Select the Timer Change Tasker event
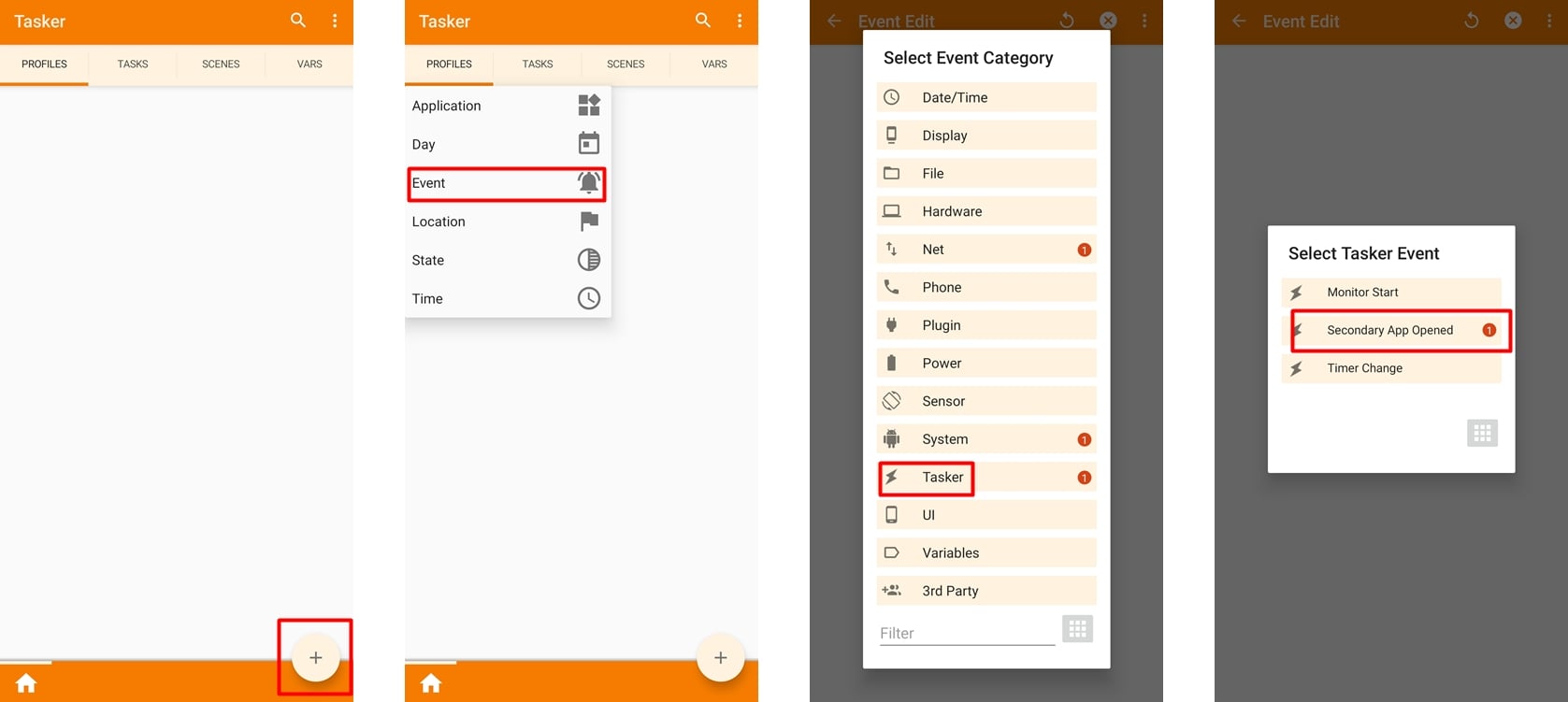The width and height of the screenshot is (1568, 702). point(1391,368)
